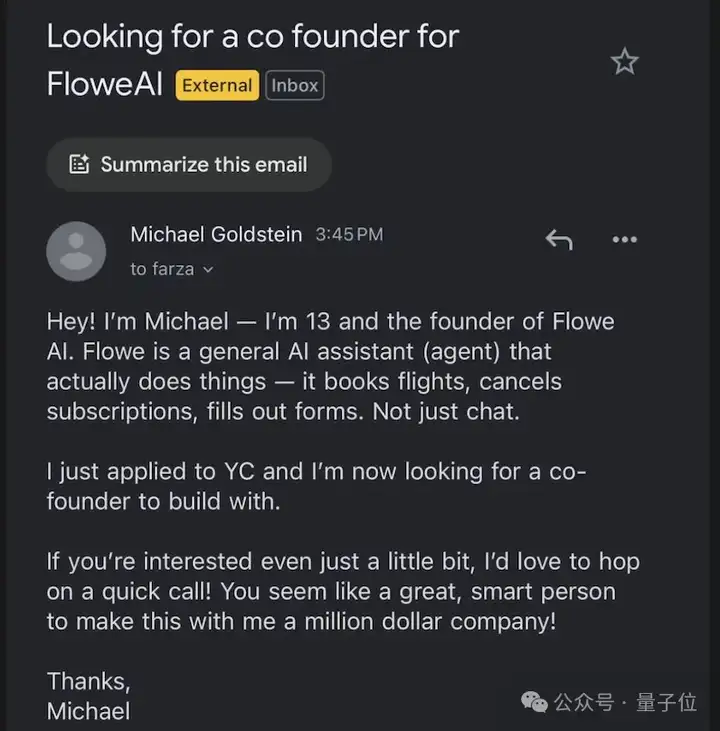Click the sparkle icon beside Summarize
Screen dimensions: 720x731
coord(80,165)
